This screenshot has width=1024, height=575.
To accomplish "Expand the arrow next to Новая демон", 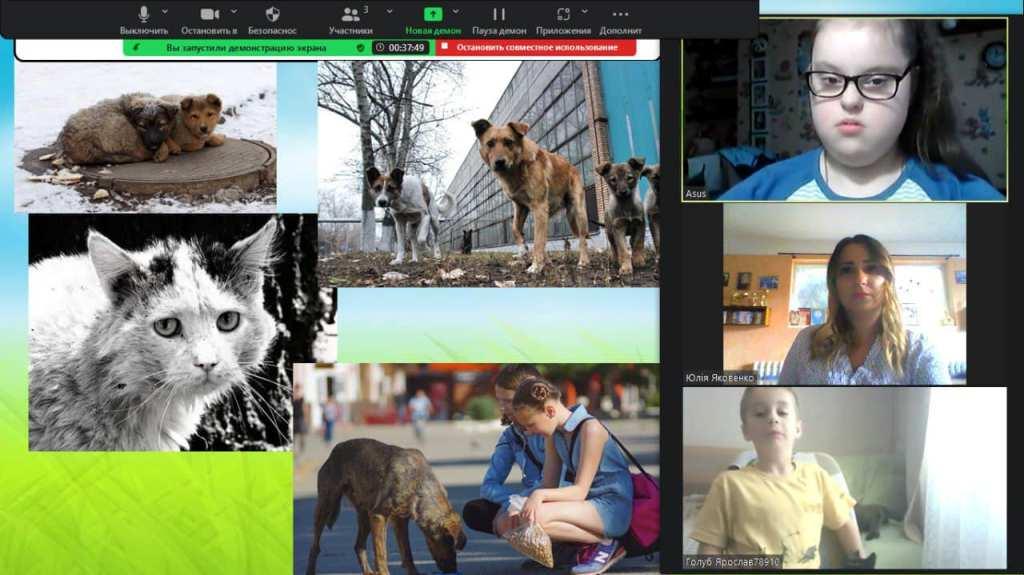I will 458,13.
